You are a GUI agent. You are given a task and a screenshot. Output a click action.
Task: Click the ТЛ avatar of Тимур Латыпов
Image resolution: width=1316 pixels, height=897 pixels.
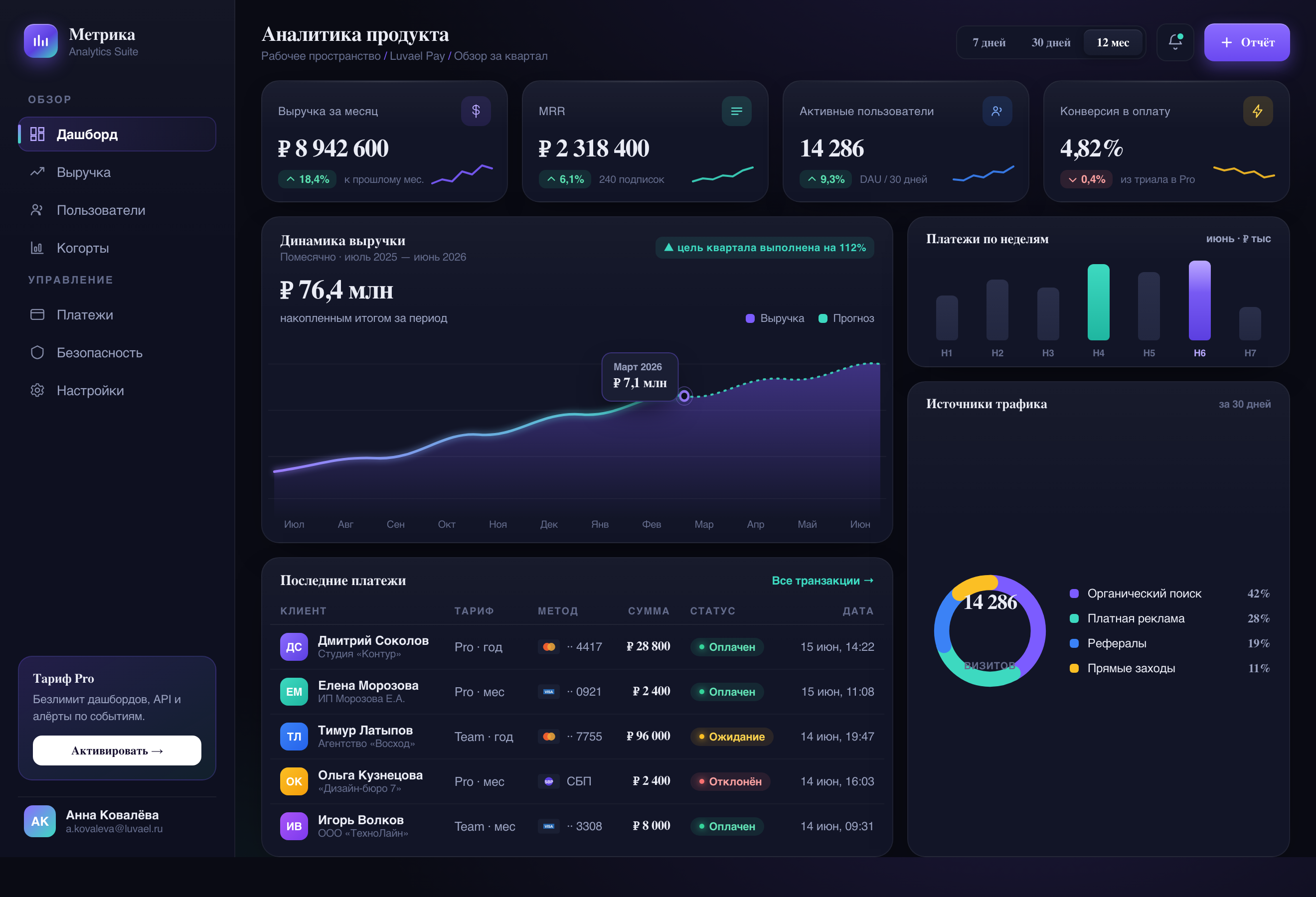tap(294, 736)
